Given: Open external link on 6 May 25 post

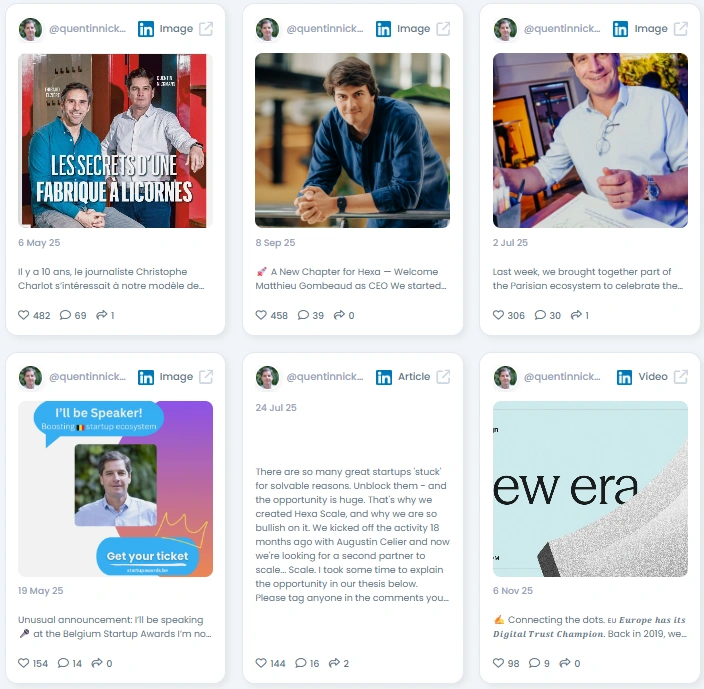Looking at the screenshot, I should (206, 29).
